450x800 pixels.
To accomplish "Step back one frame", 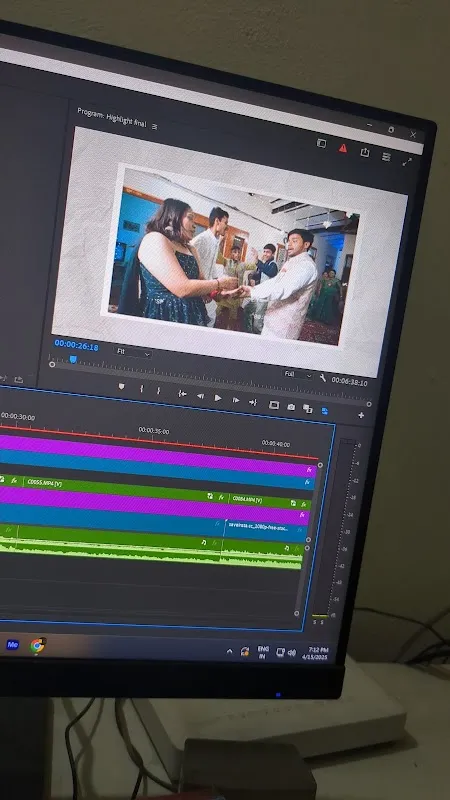I will pos(200,396).
